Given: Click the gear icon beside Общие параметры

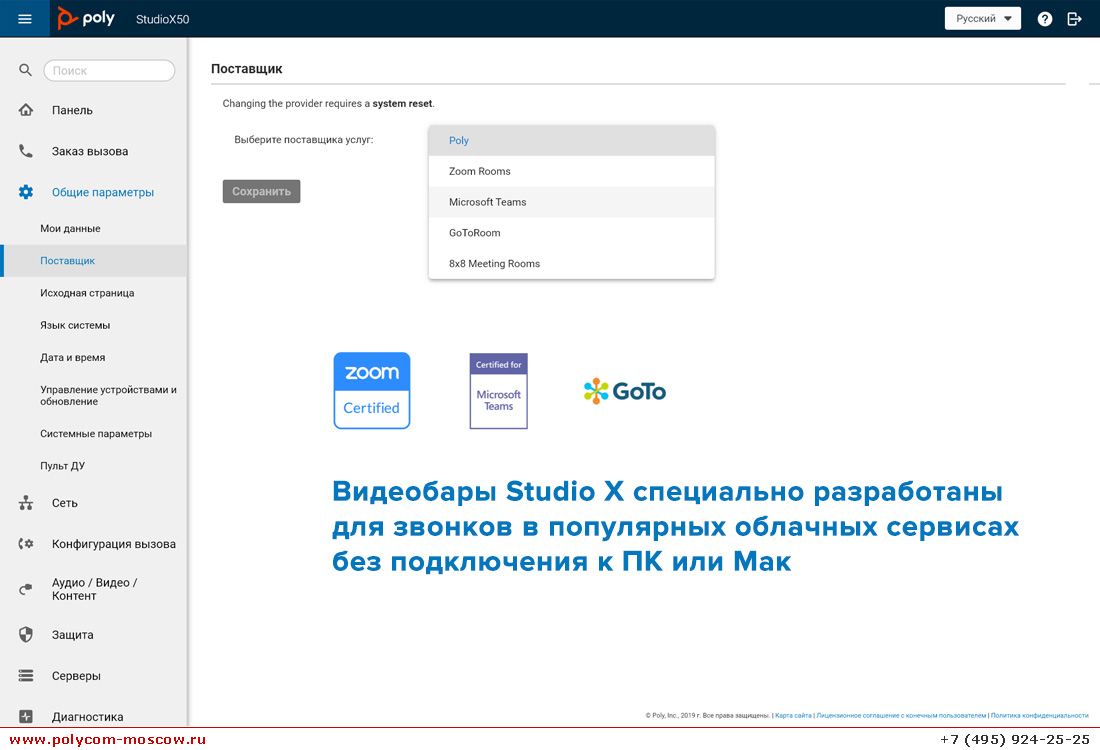Looking at the screenshot, I should (26, 192).
